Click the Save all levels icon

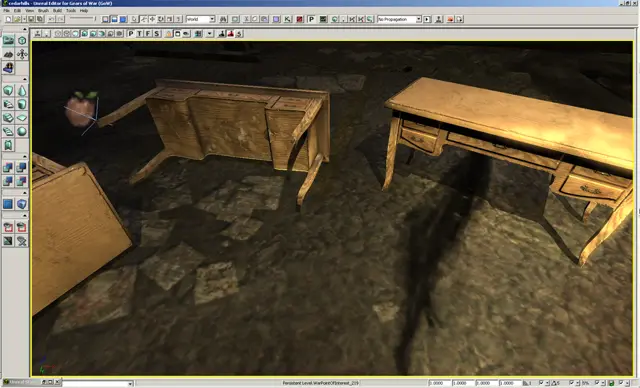pyautogui.click(x=40, y=19)
